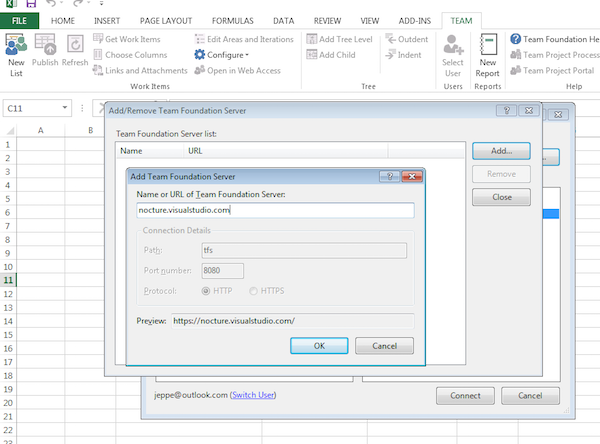This screenshot has width=600, height=444.
Task: Click the Excel application icon
Action: point(11,3)
